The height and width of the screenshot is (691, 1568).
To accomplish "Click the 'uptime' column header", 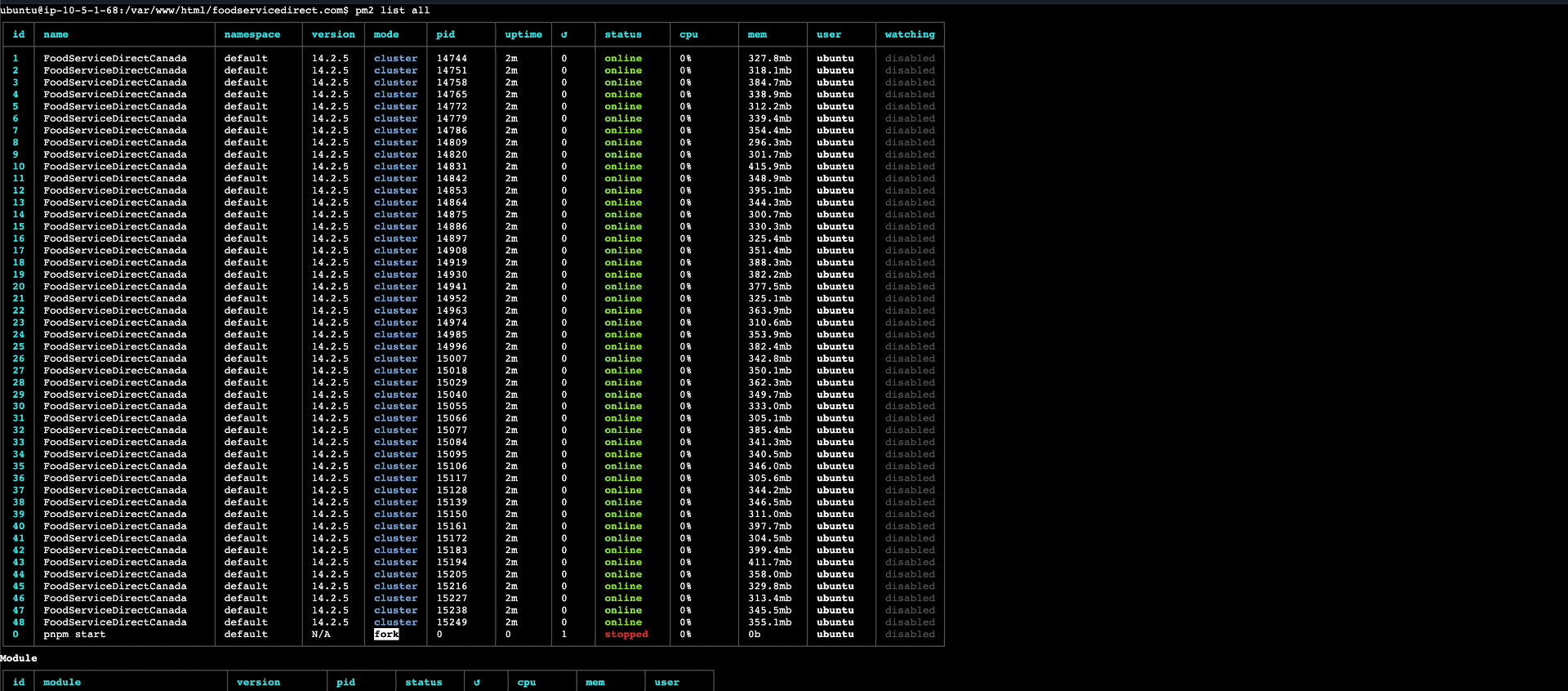I will [x=523, y=34].
